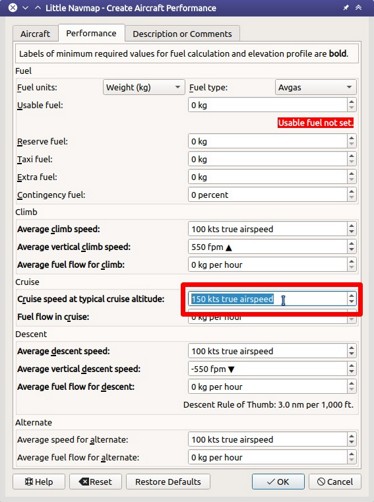Screen dimensions: 374x502
Task: Switch to the Aircraft tab
Action: 35,34
